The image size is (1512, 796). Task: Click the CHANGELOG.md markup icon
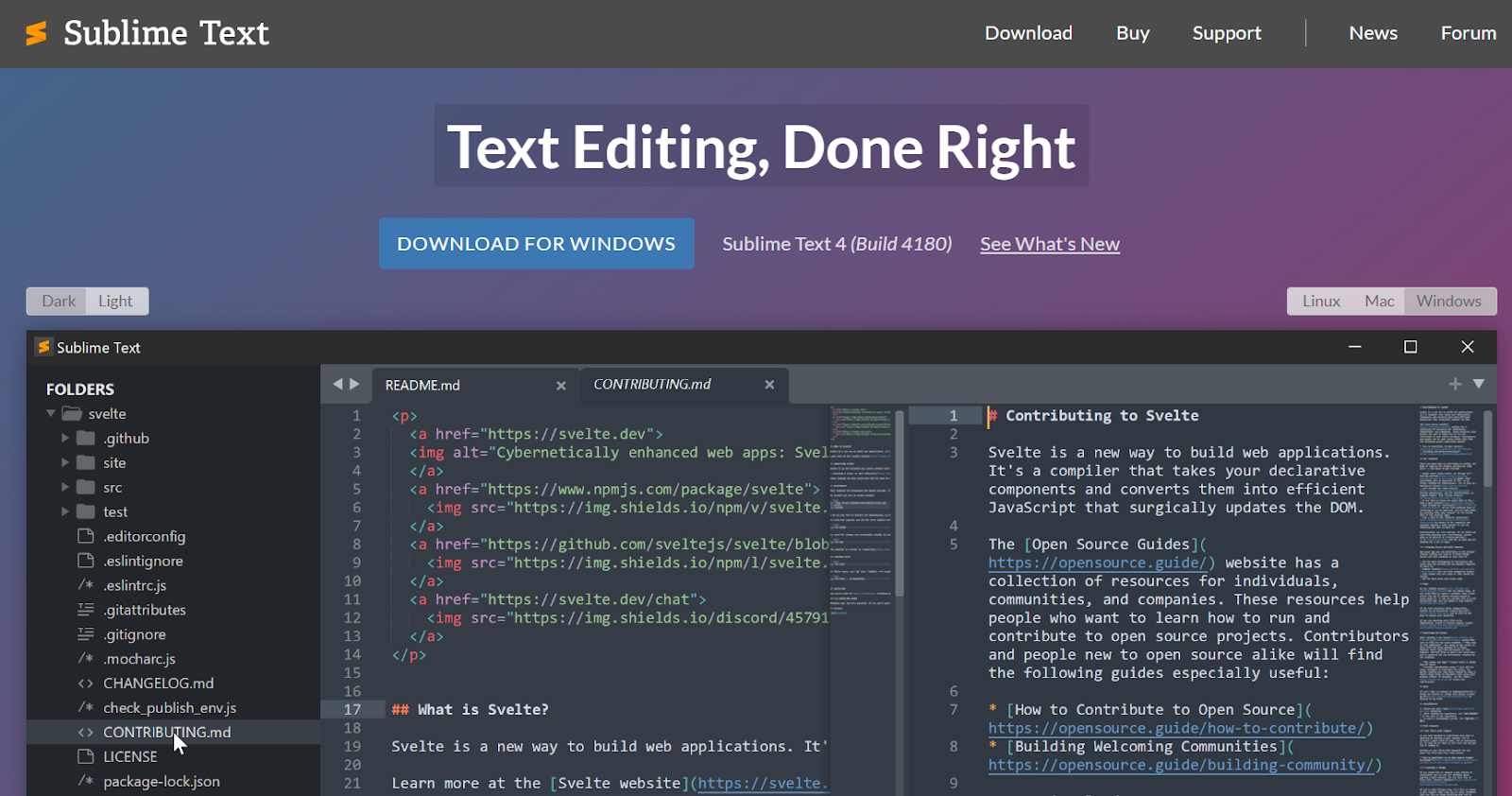tap(86, 683)
